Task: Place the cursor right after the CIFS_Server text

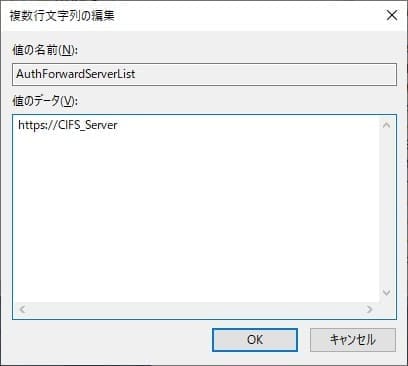Action: click(x=118, y=125)
